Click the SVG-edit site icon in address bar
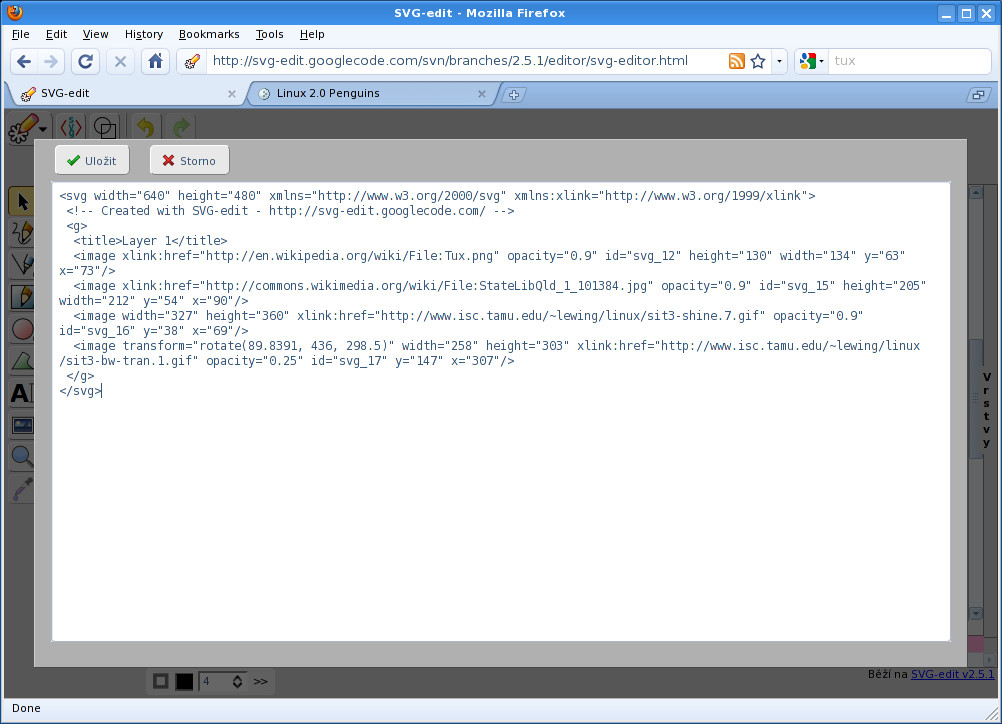 click(192, 61)
